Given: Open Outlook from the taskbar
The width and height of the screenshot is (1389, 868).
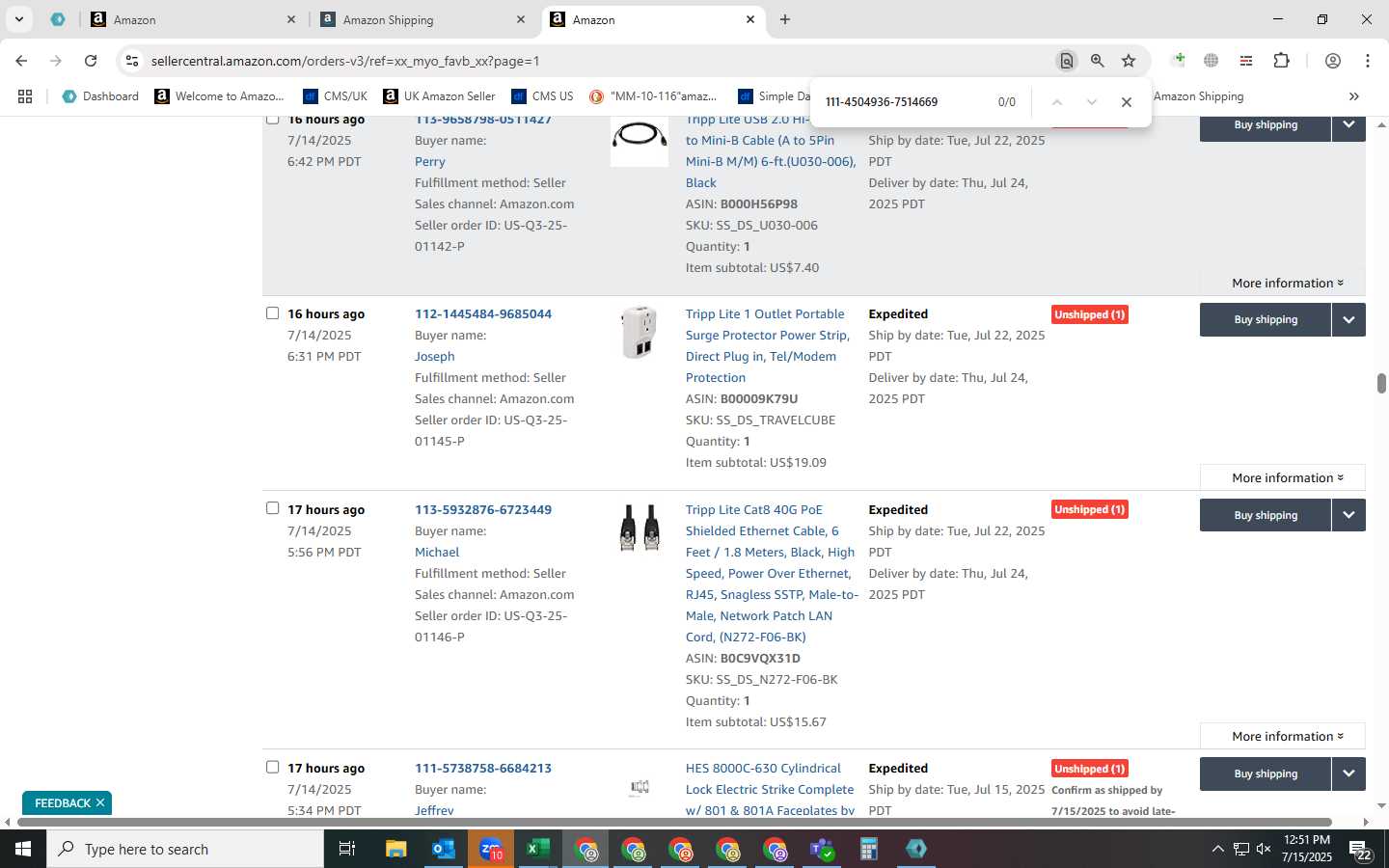Looking at the screenshot, I should (x=443, y=849).
